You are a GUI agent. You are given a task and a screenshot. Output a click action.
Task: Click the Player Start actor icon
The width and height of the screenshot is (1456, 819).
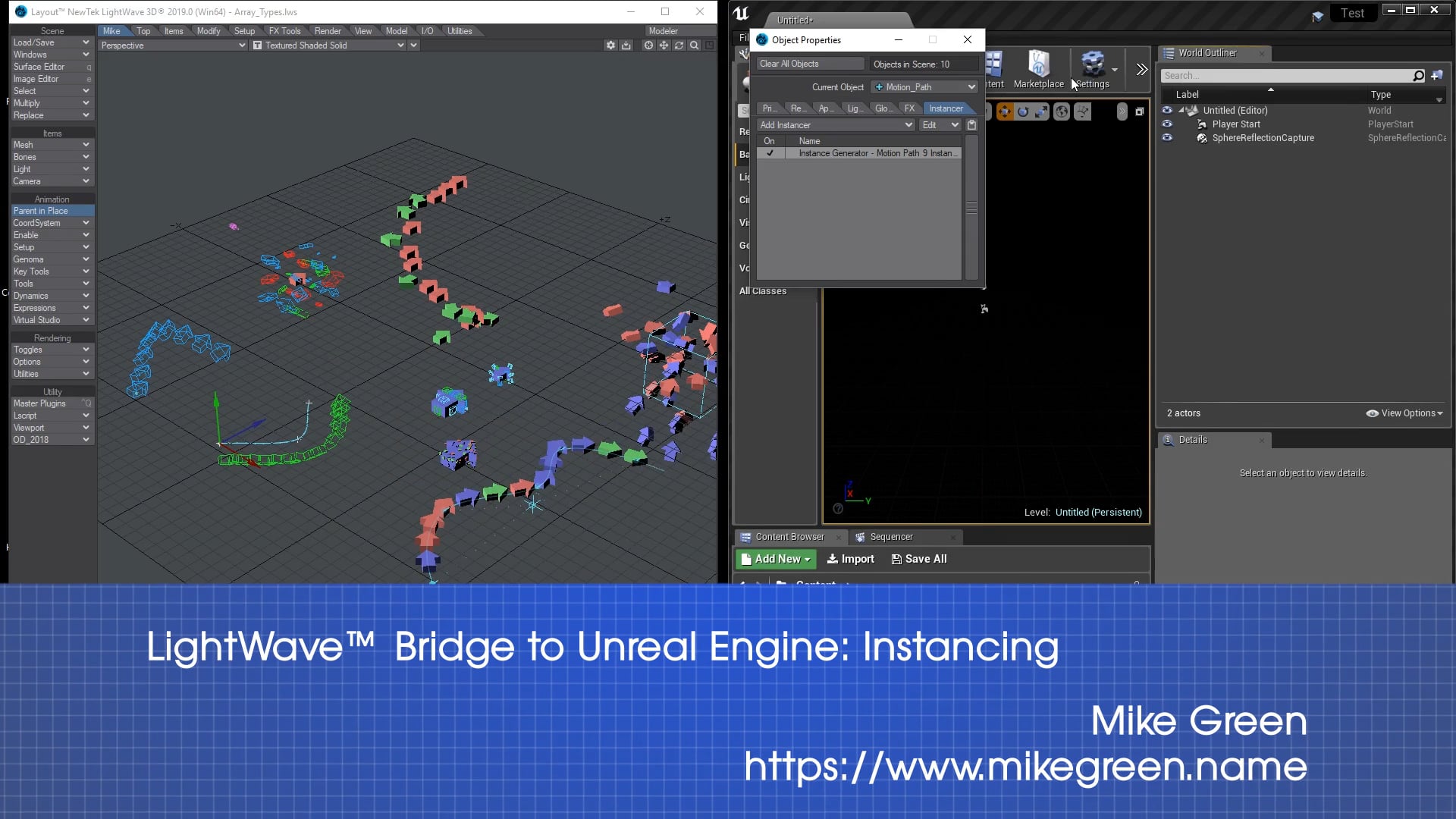[1202, 124]
